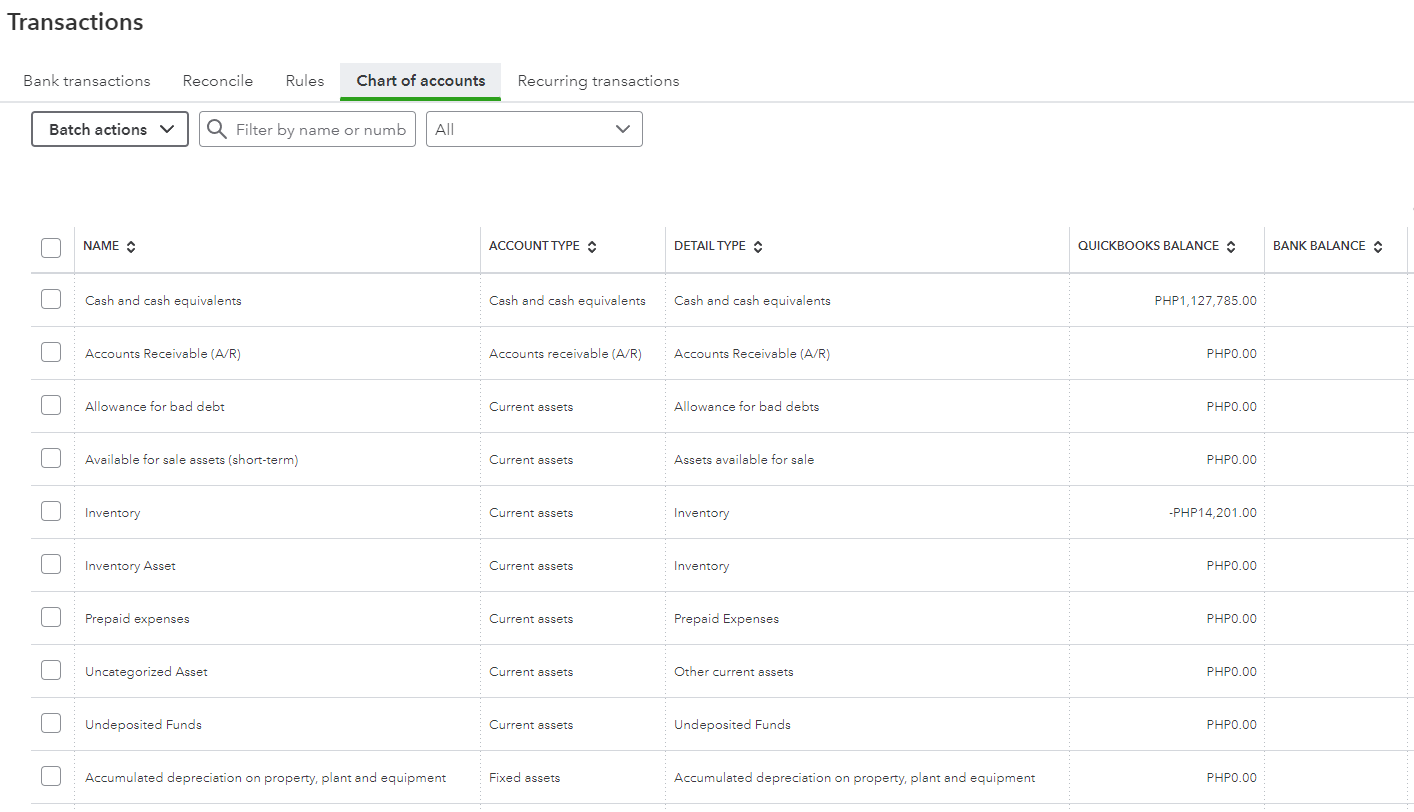Open the Reconcile tab

[x=218, y=81]
